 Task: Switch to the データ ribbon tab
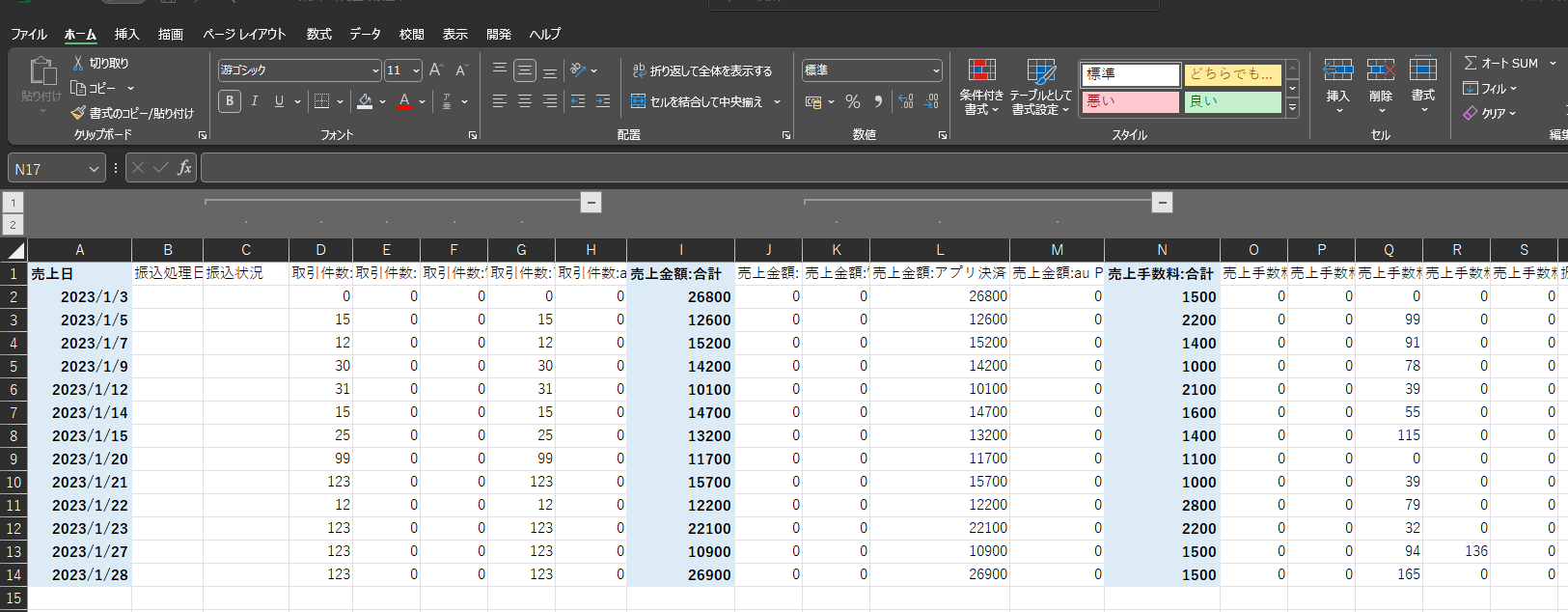[x=365, y=34]
